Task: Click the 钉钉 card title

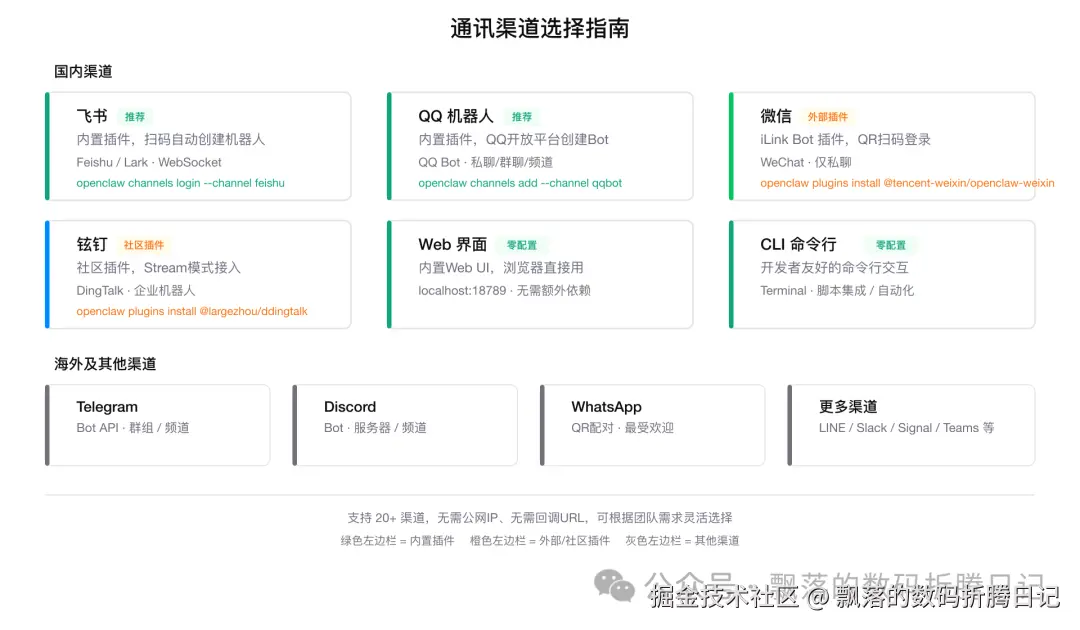Action: 92,244
